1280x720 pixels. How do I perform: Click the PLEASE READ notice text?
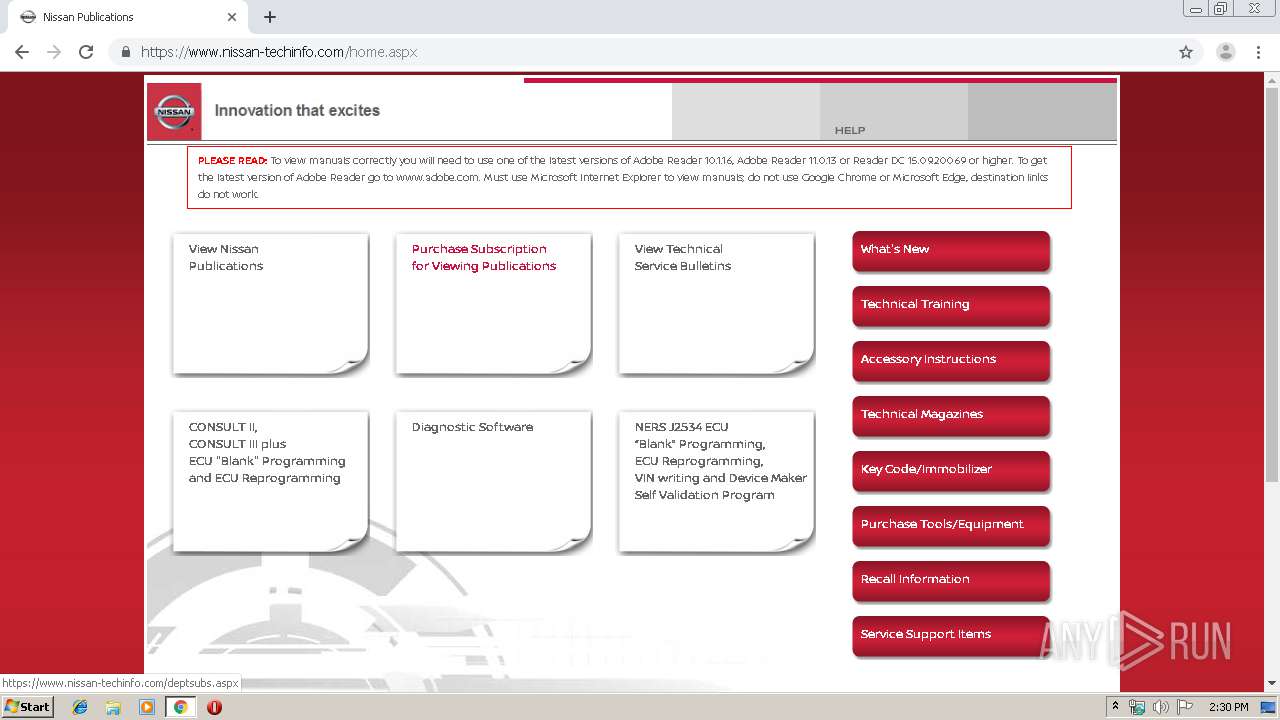[x=629, y=177]
